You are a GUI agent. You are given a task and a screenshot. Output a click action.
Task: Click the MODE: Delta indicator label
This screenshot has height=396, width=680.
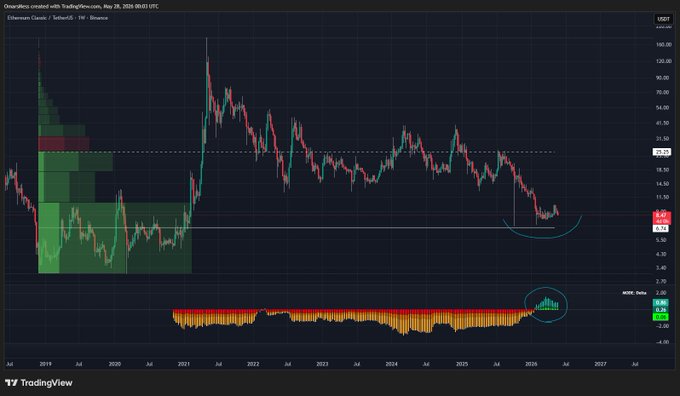(x=634, y=293)
